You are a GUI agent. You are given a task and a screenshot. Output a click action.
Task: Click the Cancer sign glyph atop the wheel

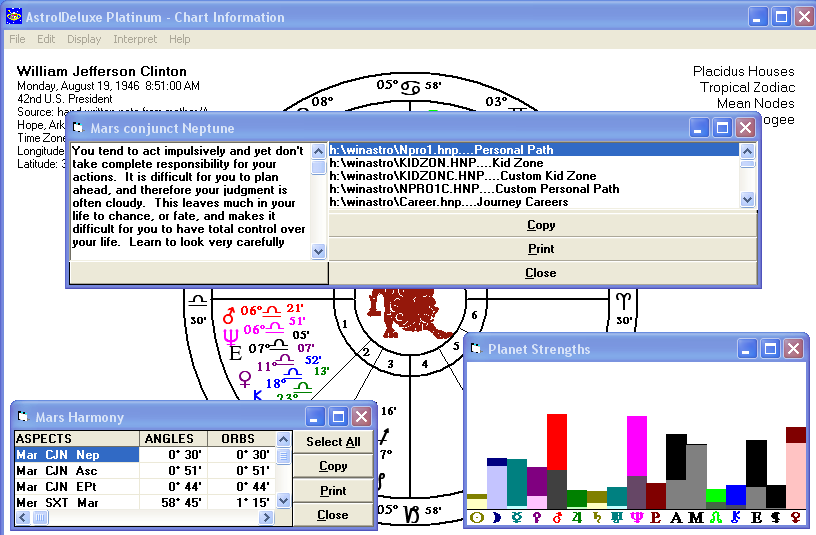(410, 87)
